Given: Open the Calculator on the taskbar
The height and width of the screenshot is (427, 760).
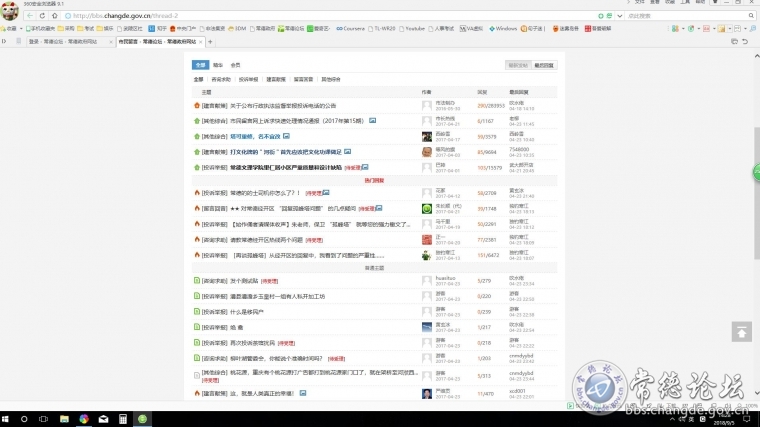Looking at the screenshot, I should 123,419.
